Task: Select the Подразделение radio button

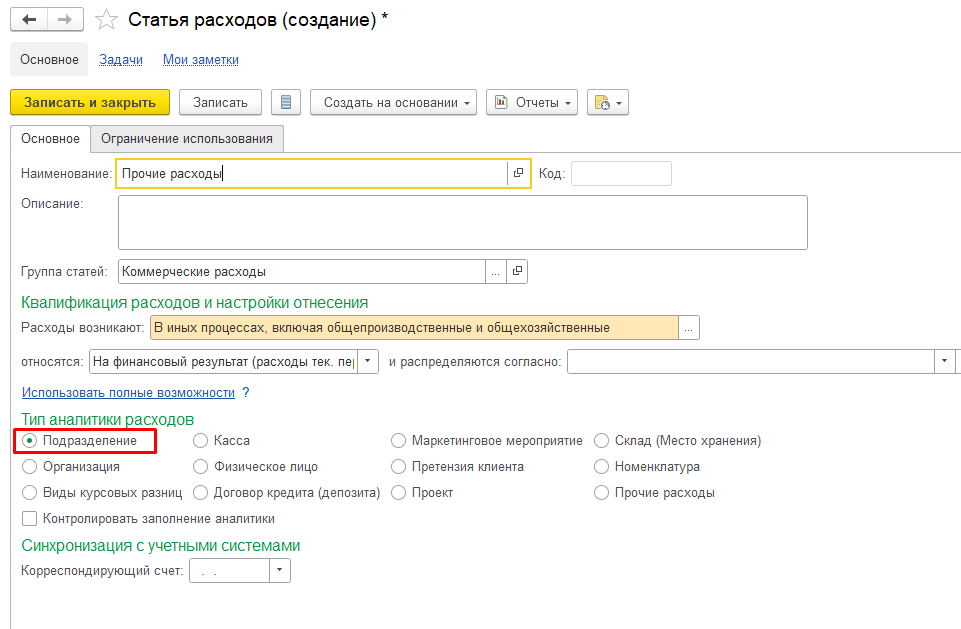Action: click(29, 440)
